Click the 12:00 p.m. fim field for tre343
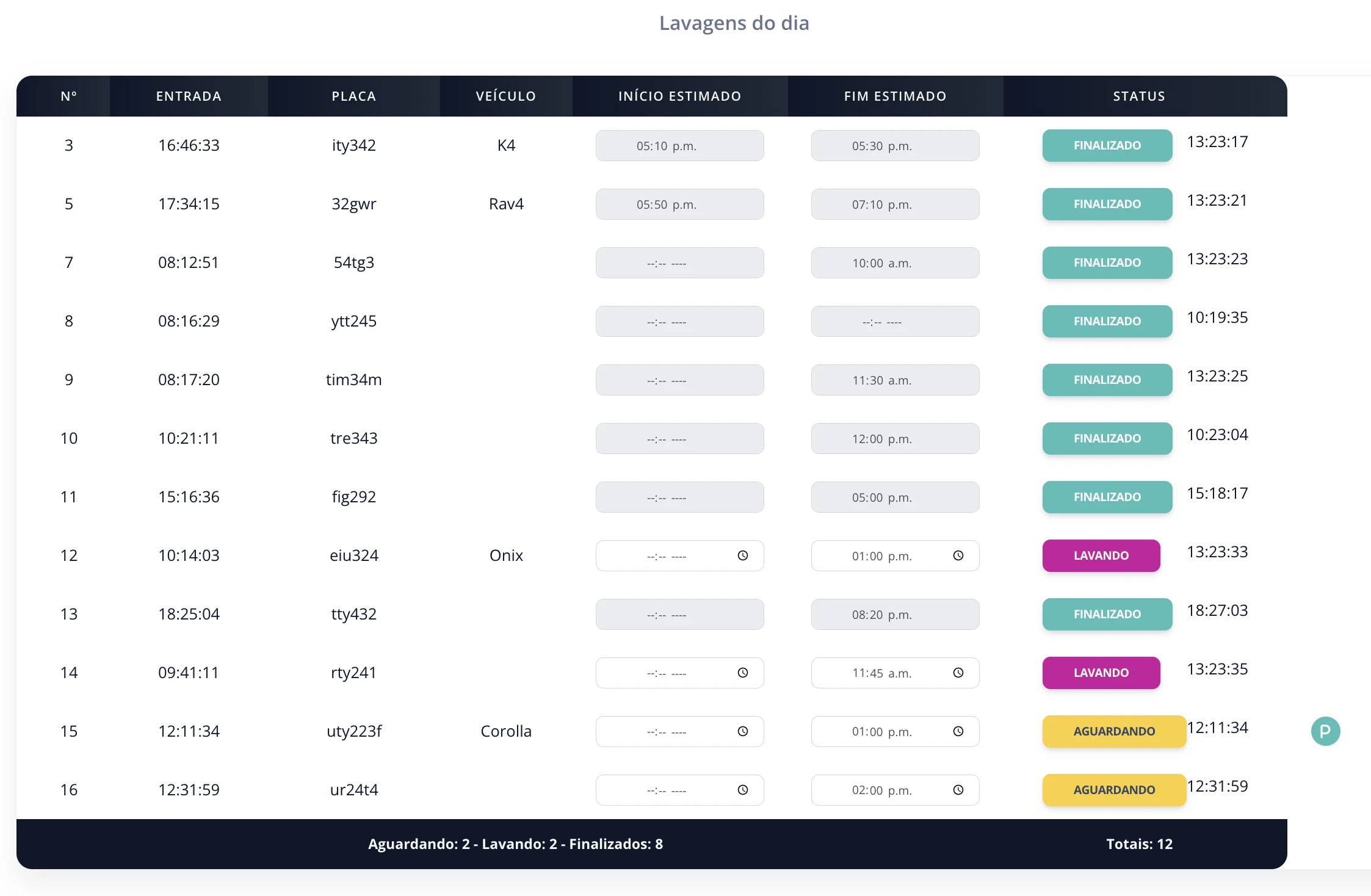 [x=895, y=438]
